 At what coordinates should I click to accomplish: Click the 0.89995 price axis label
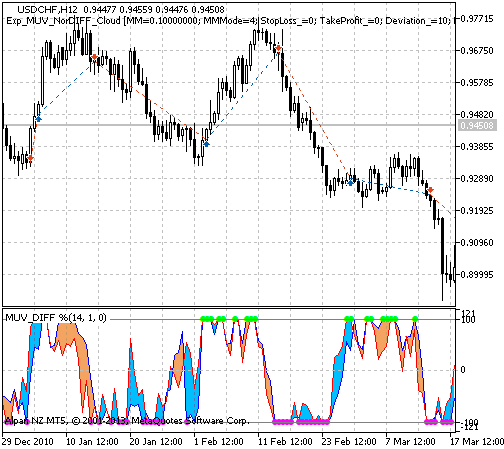(477, 275)
